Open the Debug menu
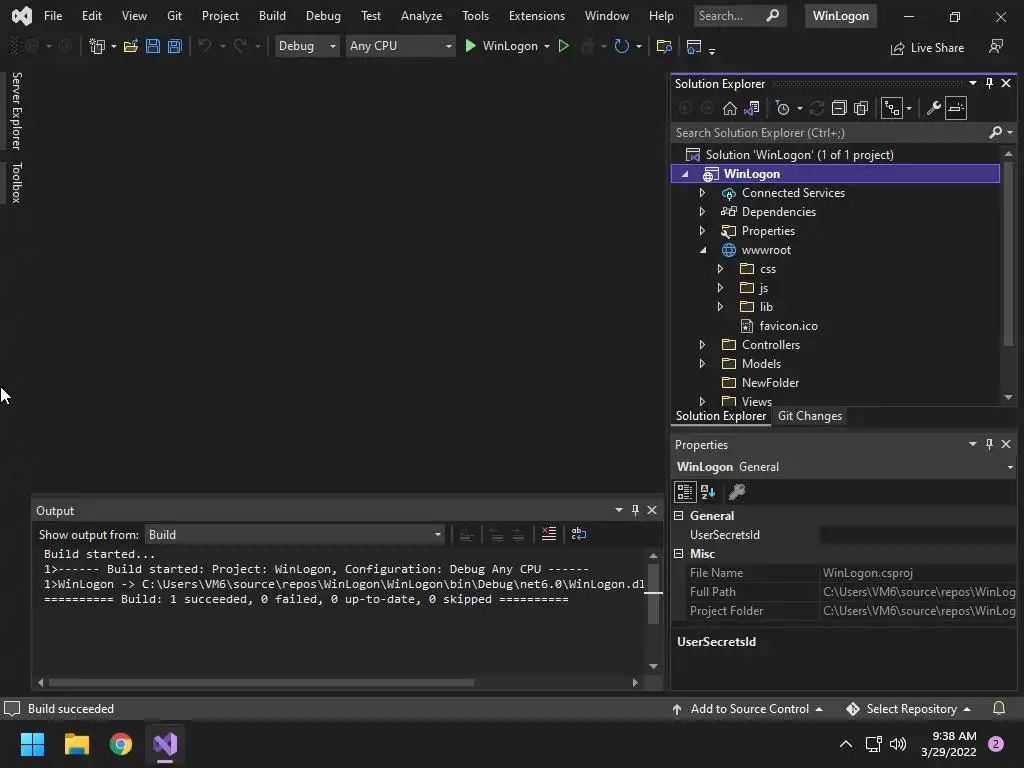1024x768 pixels. coord(323,16)
